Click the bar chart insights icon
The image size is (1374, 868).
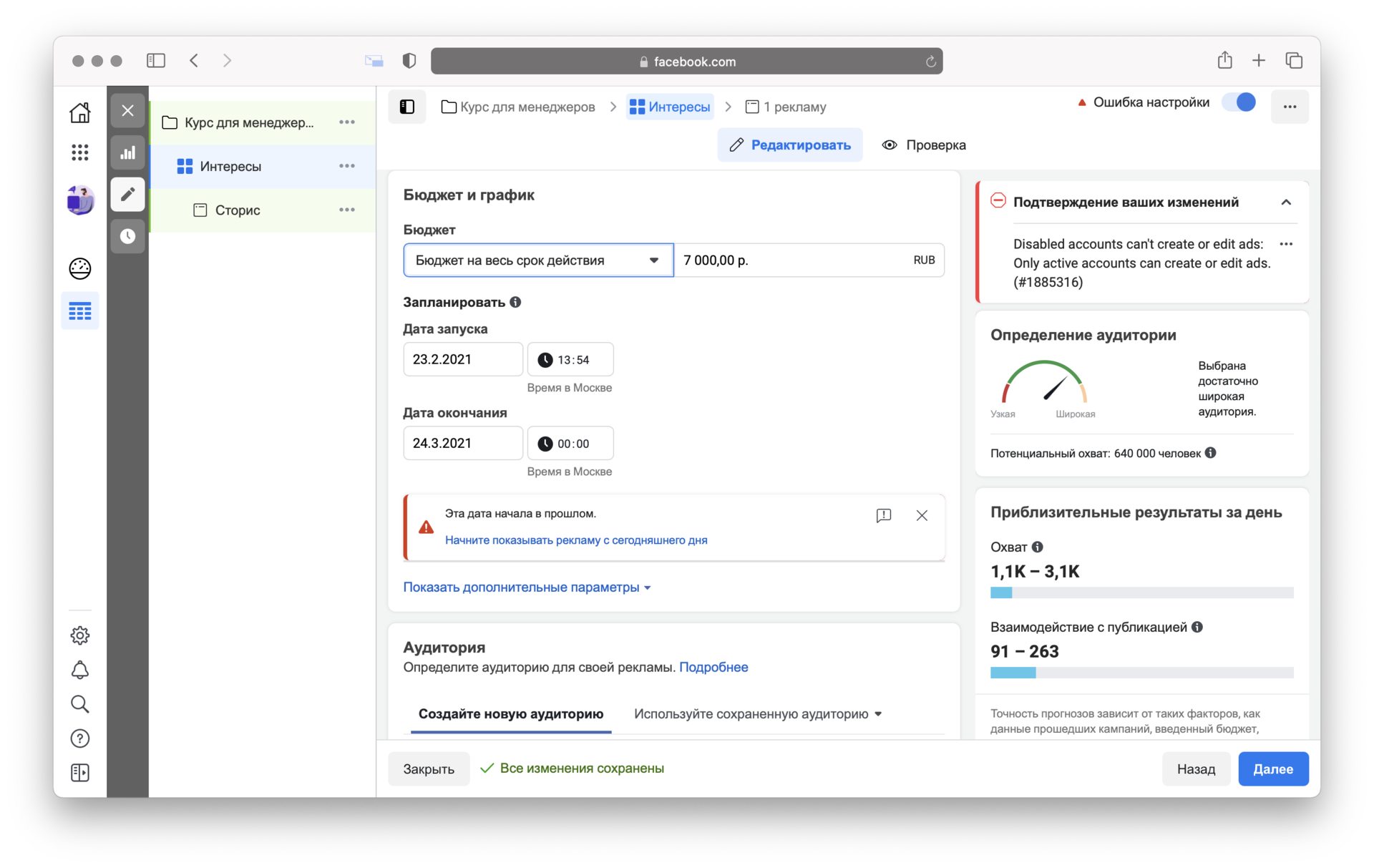pos(128,152)
